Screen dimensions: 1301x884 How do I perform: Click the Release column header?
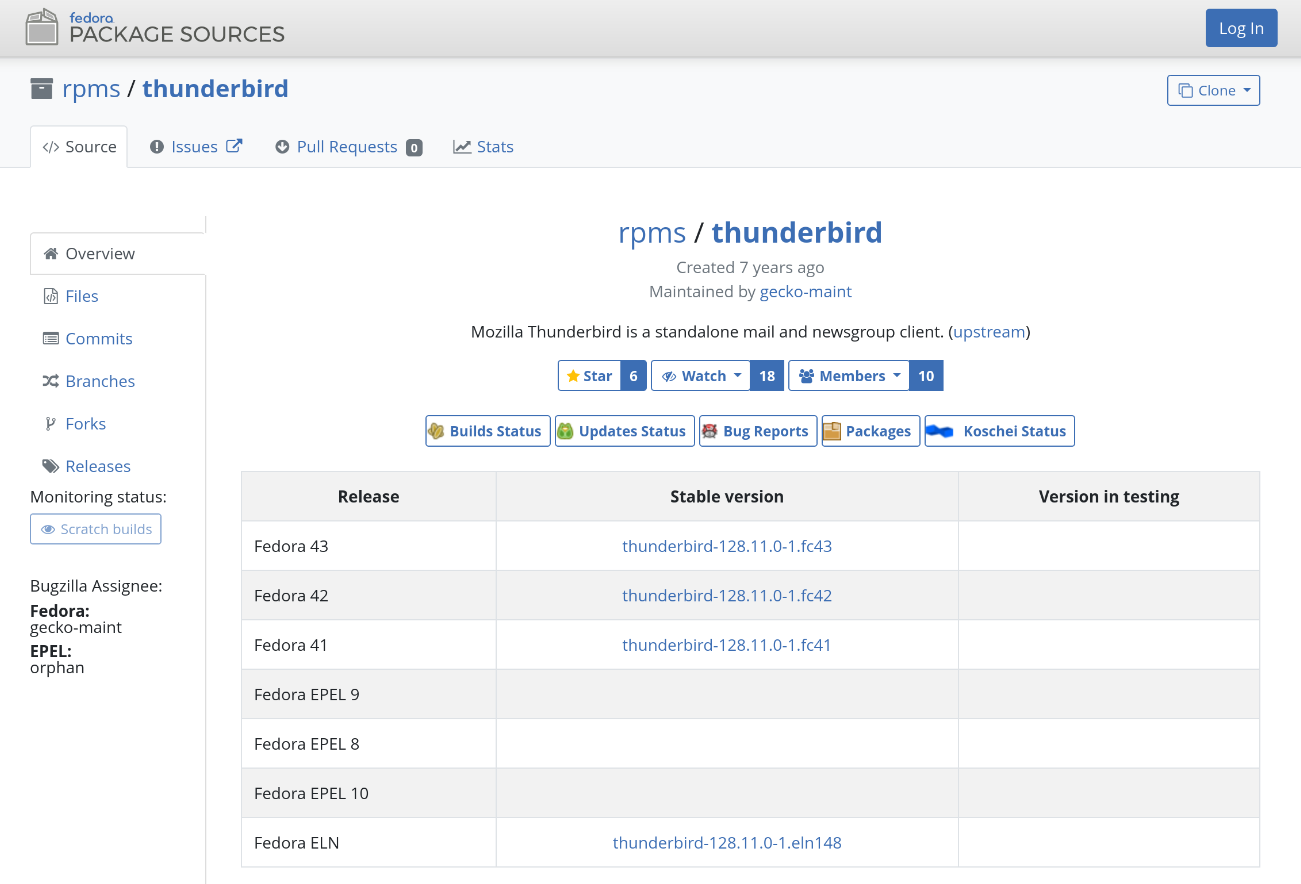369,497
